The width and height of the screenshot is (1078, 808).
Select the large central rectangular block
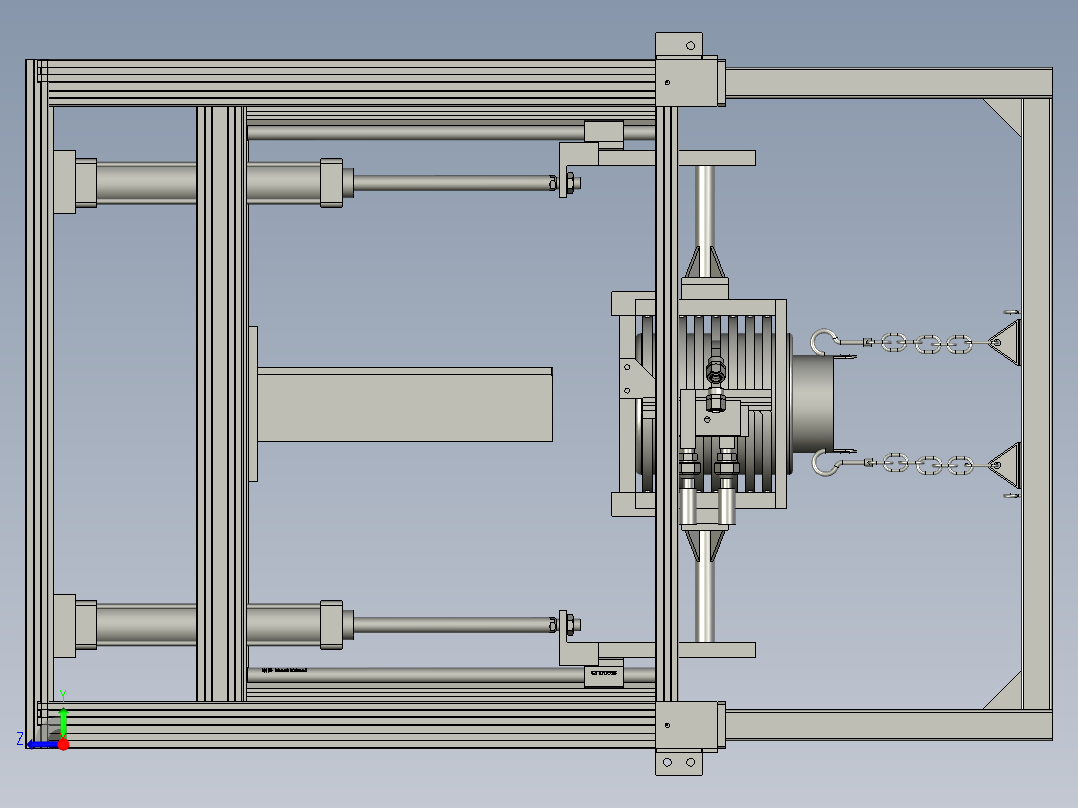pos(405,404)
